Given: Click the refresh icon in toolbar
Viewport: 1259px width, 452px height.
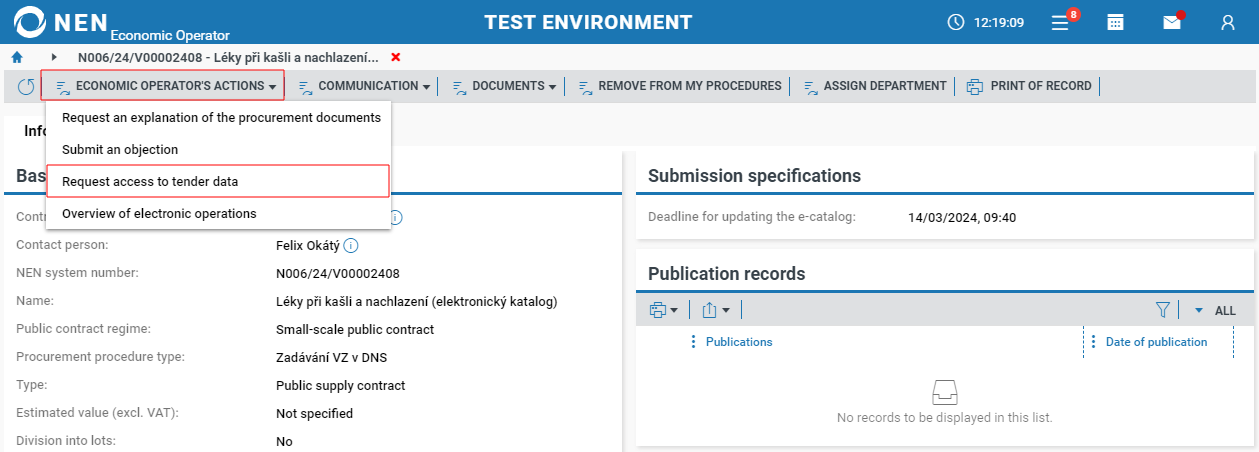Looking at the screenshot, I should pyautogui.click(x=26, y=87).
